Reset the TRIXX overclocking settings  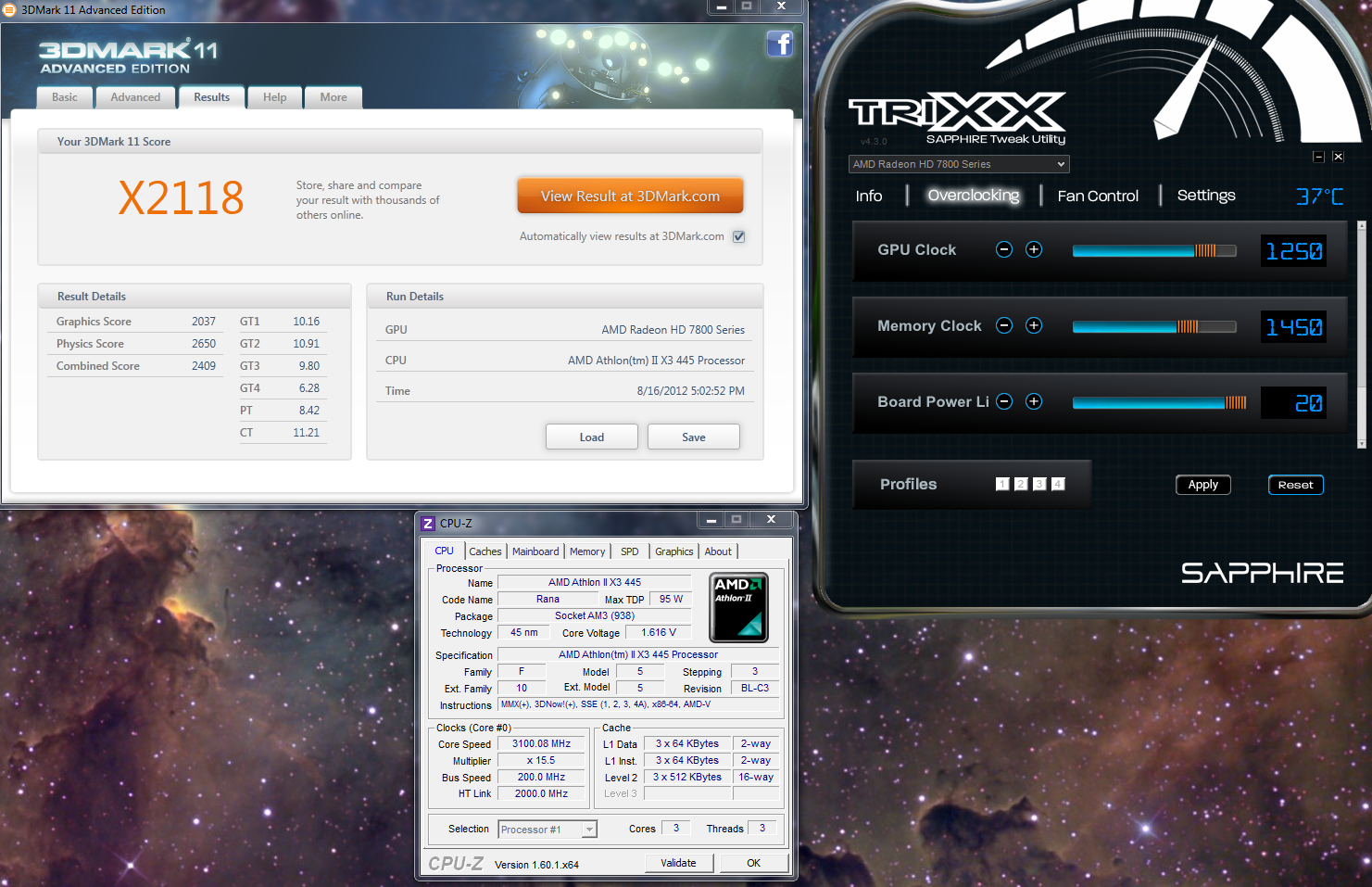tap(1296, 485)
